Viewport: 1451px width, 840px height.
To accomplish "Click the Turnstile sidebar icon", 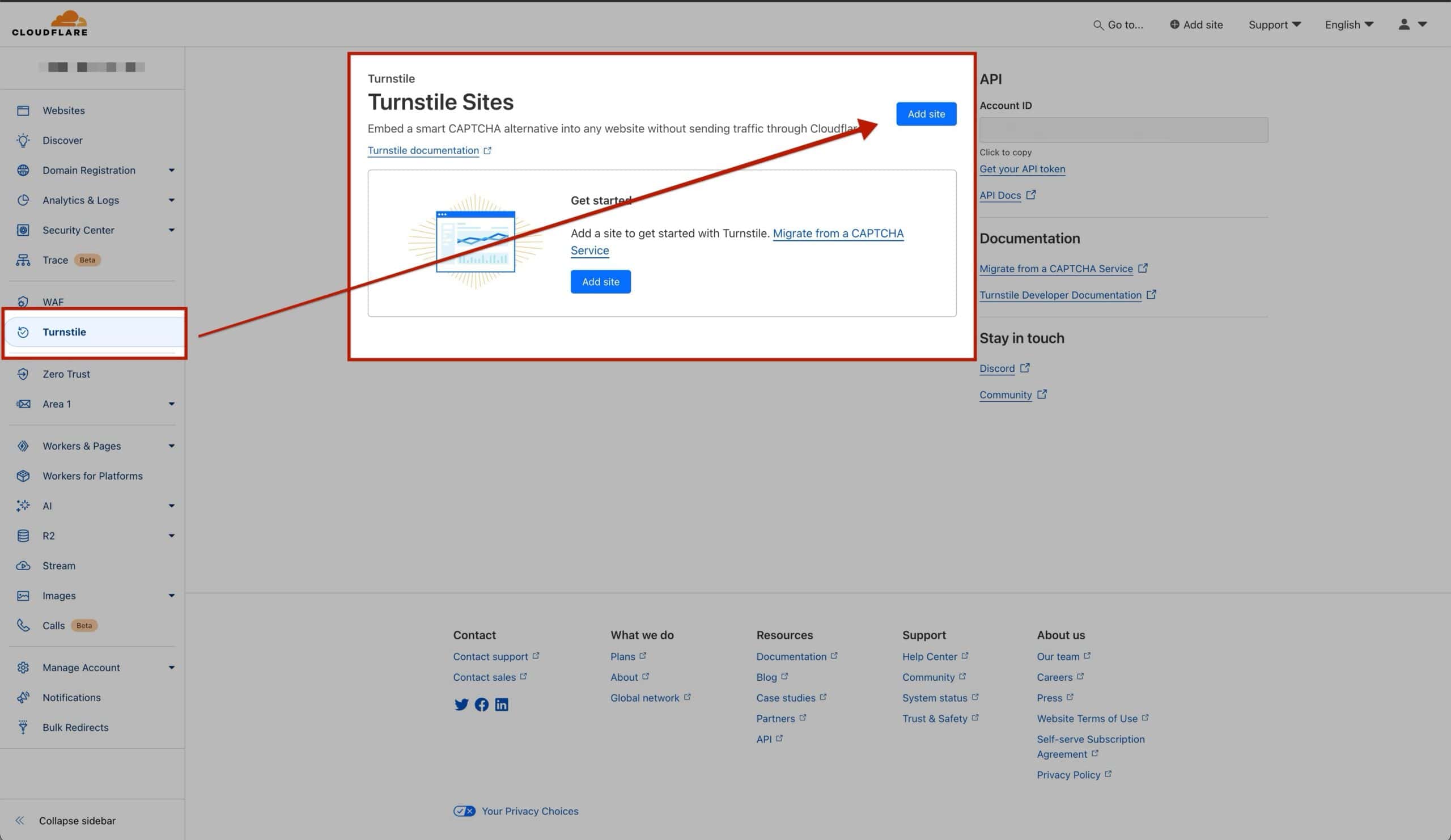I will (23, 332).
